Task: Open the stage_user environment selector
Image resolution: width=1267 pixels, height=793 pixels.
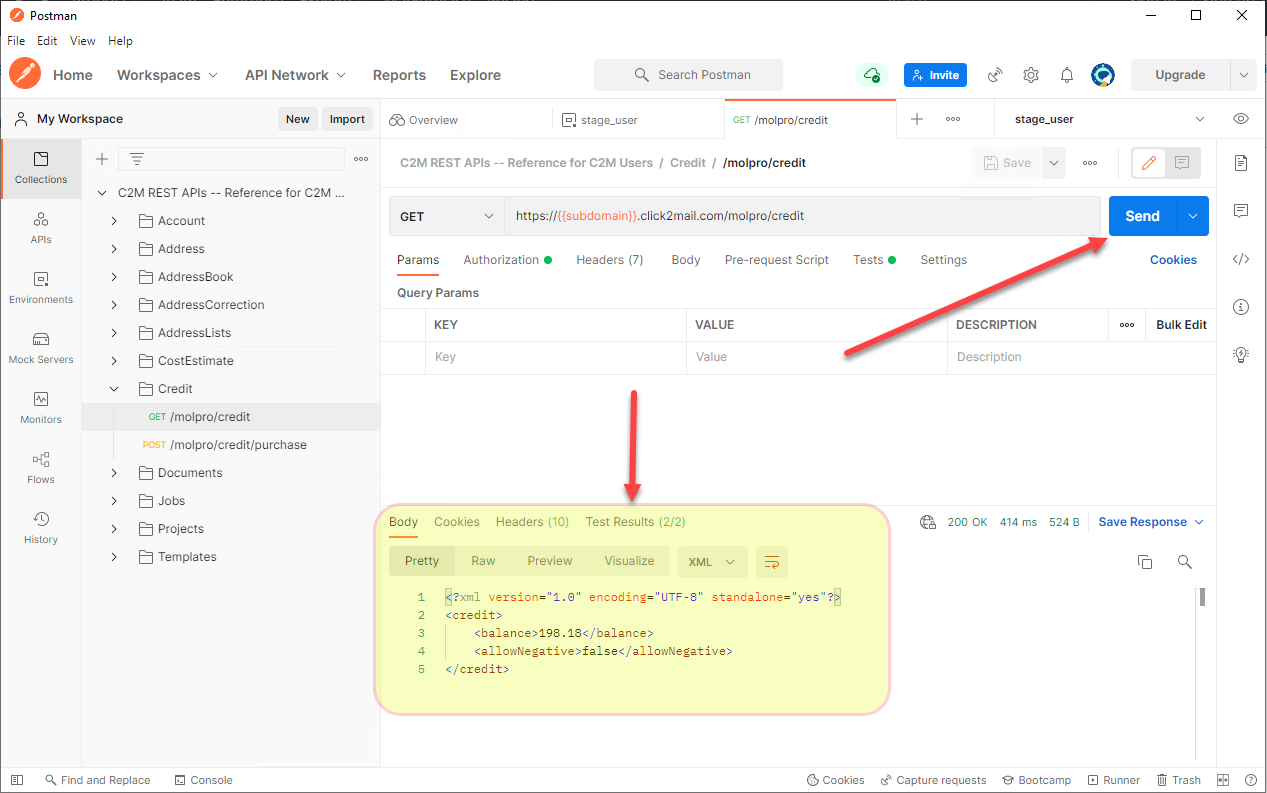Action: point(1110,119)
